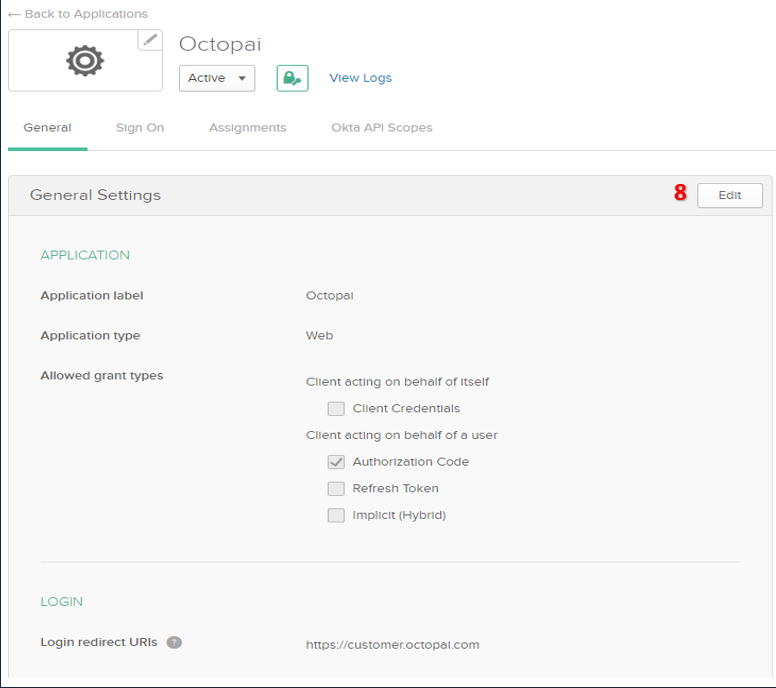Screen dimensions: 776x688
Task: Toggle the Authorization Code checkbox
Action: coord(336,462)
